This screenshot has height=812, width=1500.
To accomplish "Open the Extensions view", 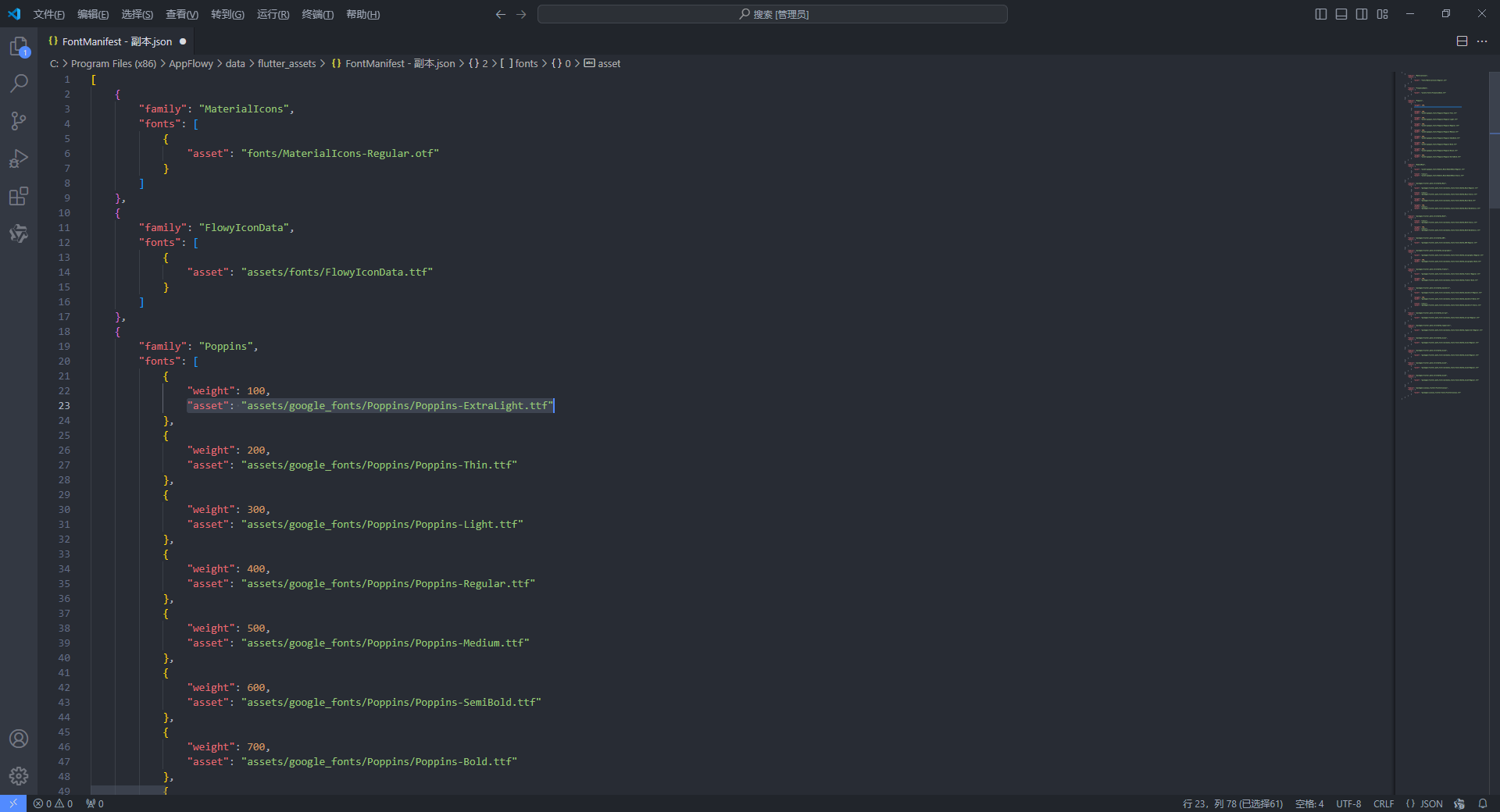I will [19, 196].
